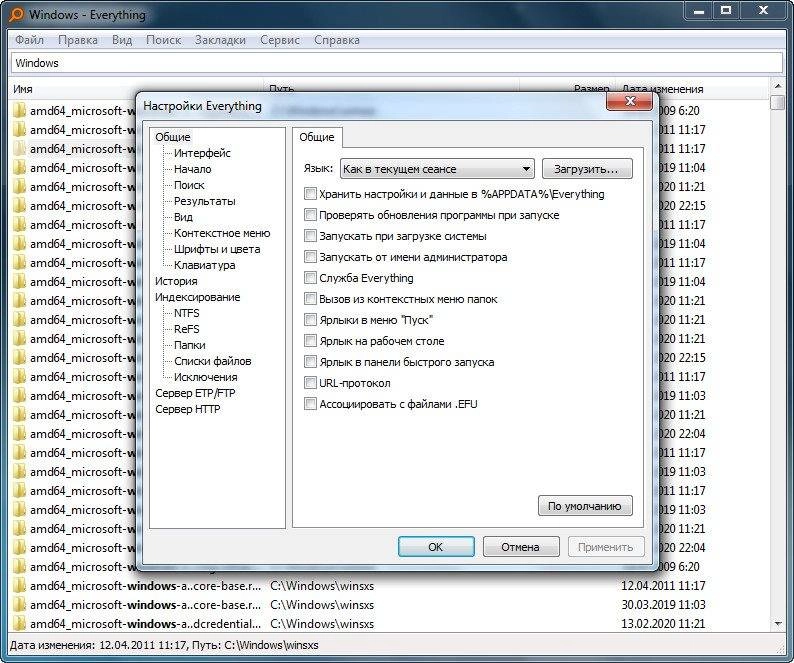Select Списки файлов in settings tree
The width and height of the screenshot is (794, 663).
click(212, 361)
